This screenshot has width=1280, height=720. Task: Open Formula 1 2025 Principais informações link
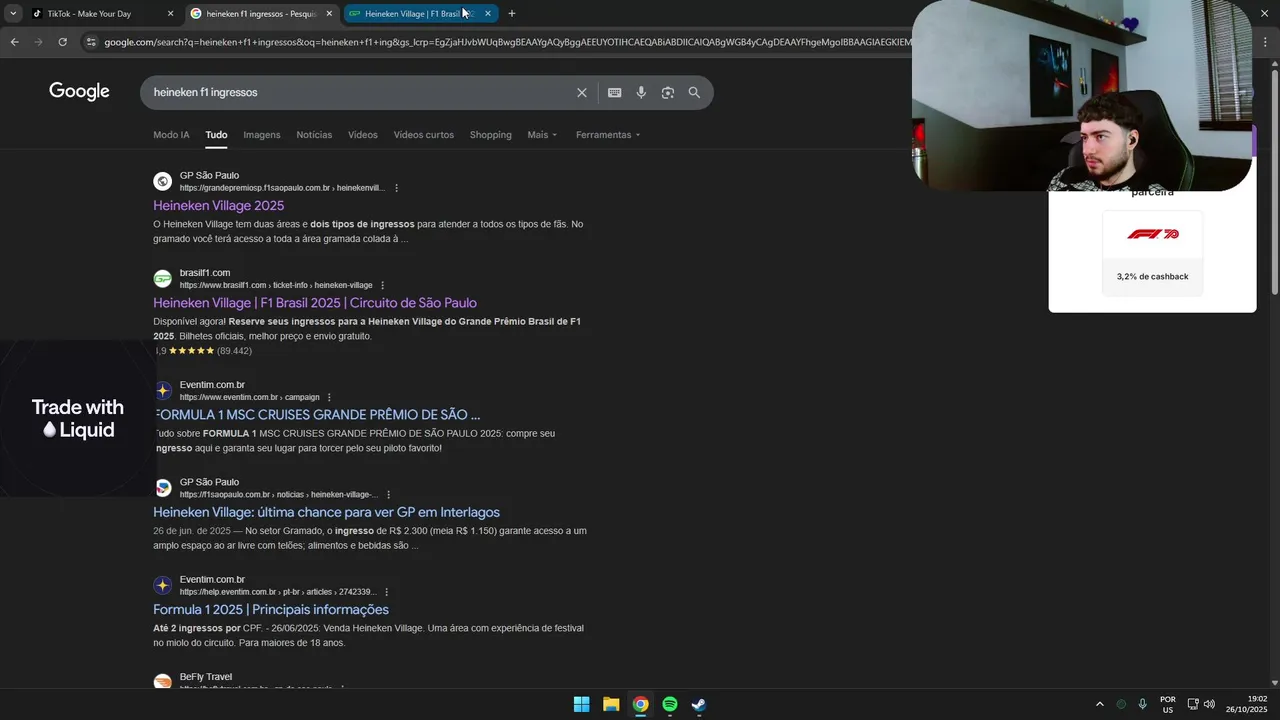click(x=271, y=610)
